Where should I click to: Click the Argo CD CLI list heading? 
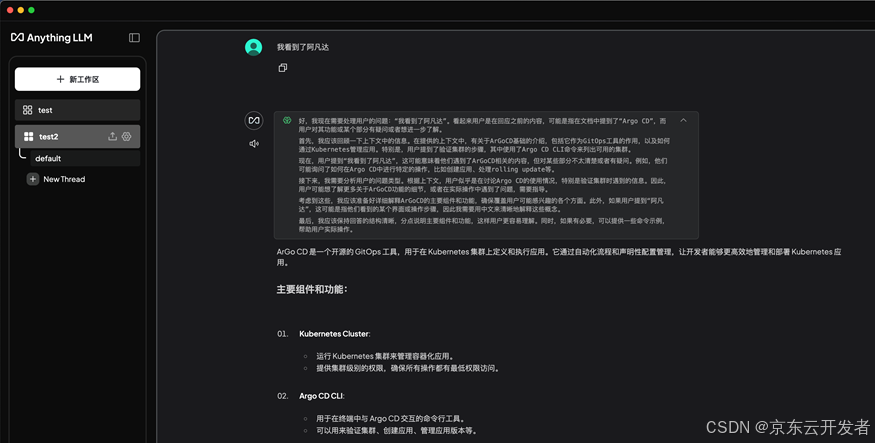tap(321, 396)
